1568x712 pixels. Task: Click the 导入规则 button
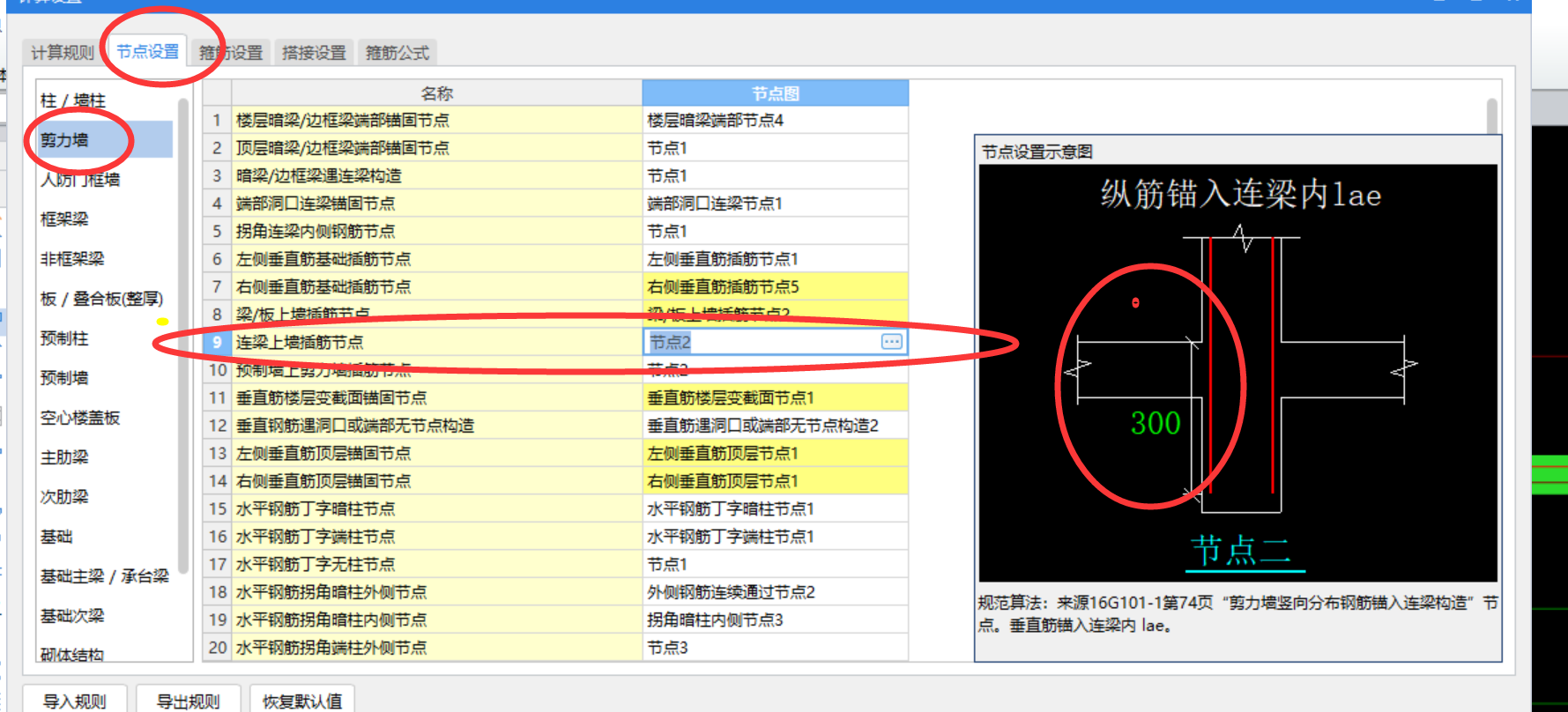pos(75,701)
